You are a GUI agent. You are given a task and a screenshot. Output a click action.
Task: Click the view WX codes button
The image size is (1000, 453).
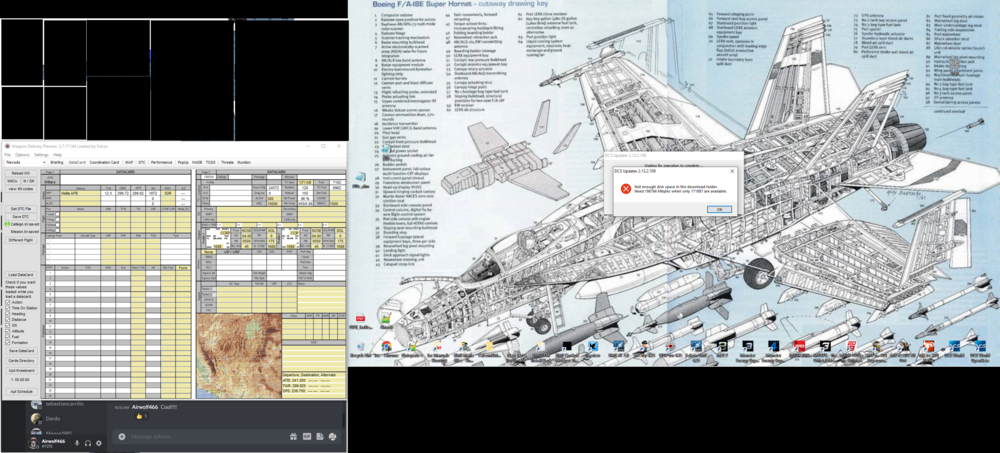[x=20, y=189]
